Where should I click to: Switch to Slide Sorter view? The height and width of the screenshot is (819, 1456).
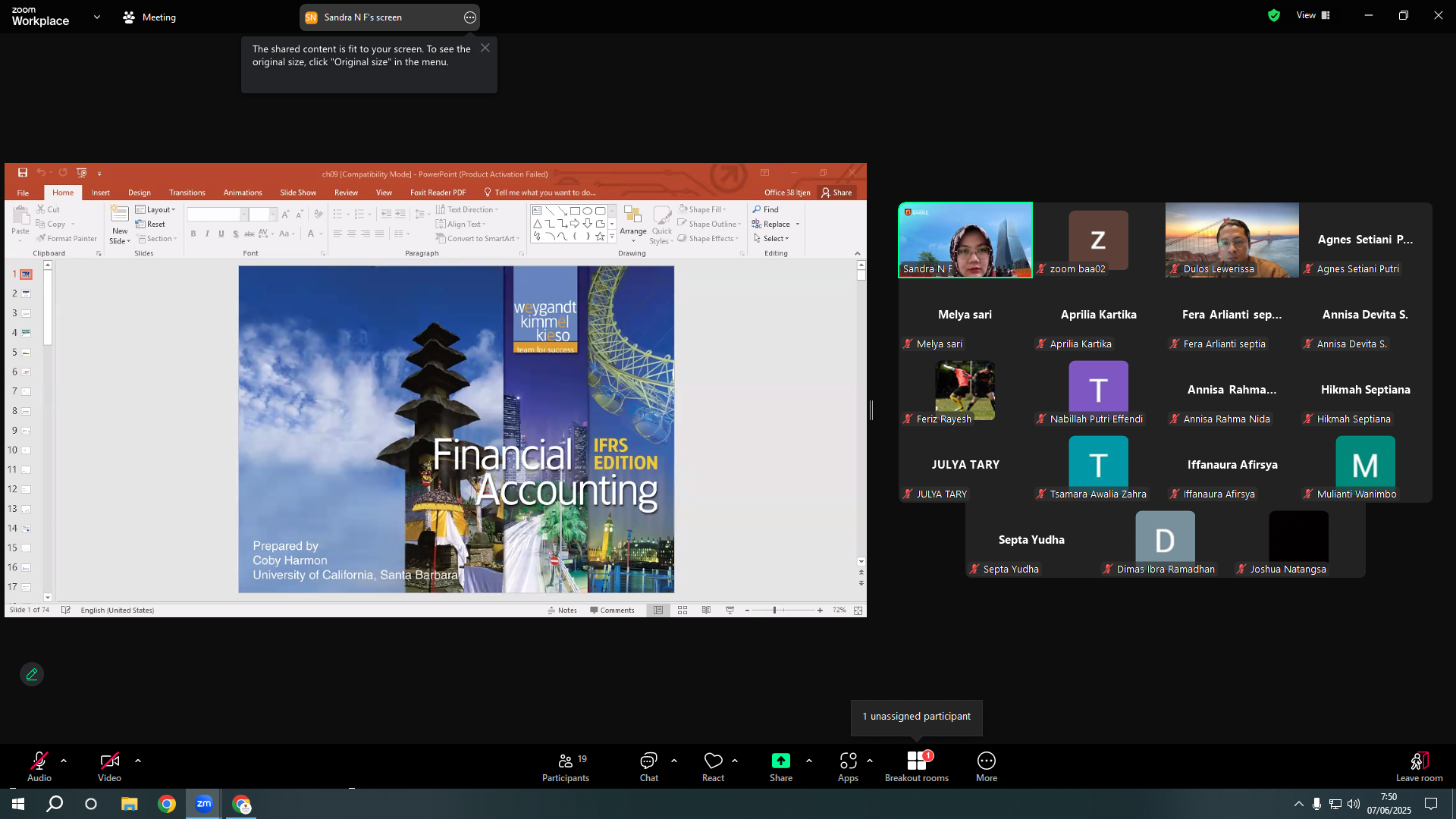pyautogui.click(x=682, y=610)
